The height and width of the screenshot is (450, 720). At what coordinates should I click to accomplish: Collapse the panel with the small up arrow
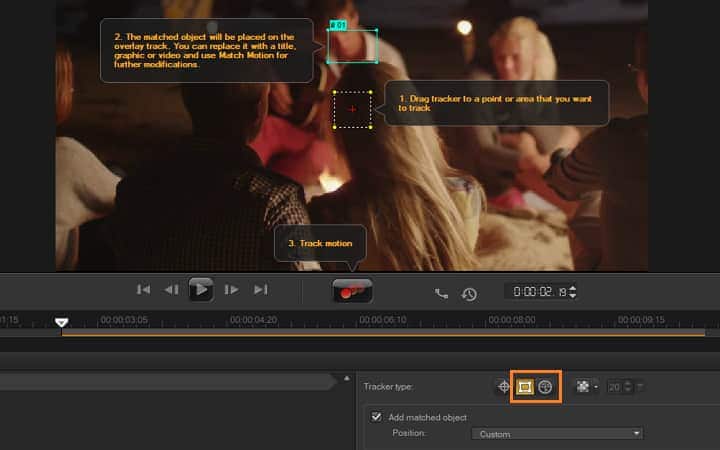[347, 380]
